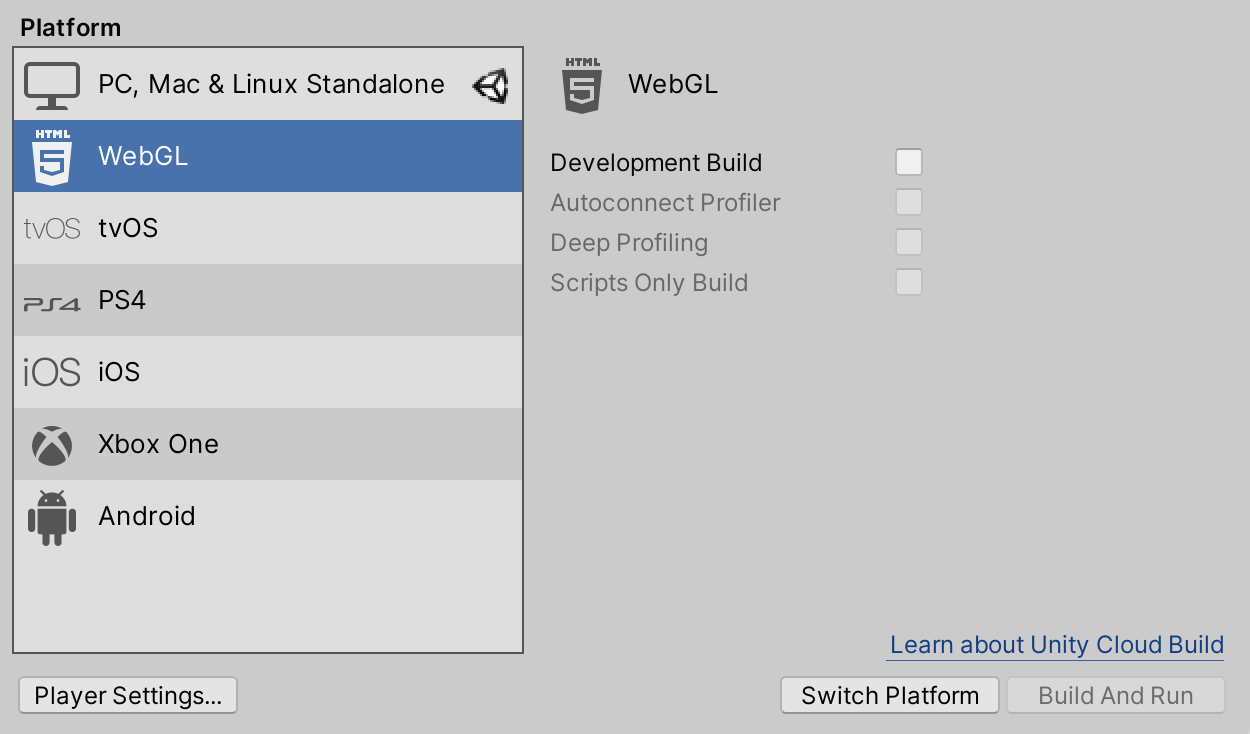Enable Deep Profiling
Image resolution: width=1250 pixels, height=734 pixels.
coord(908,242)
